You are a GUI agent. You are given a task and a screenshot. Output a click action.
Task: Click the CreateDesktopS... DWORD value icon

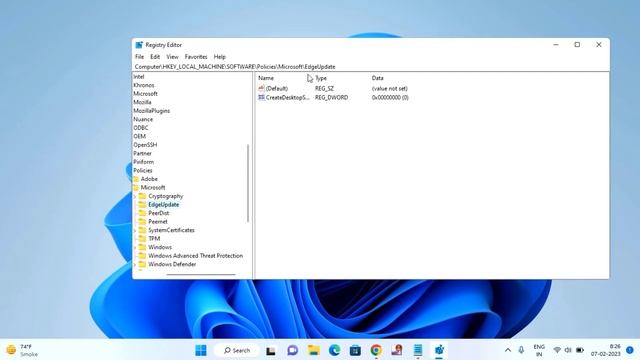point(261,98)
